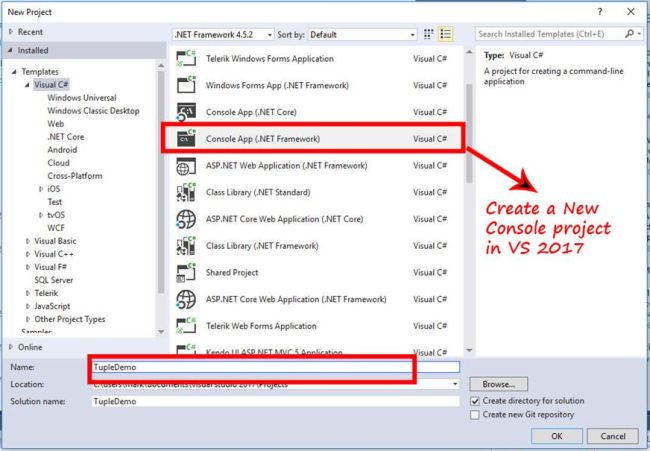Select Telerik Windows Forms Application template icon
This screenshot has width=650, height=451.
point(186,58)
